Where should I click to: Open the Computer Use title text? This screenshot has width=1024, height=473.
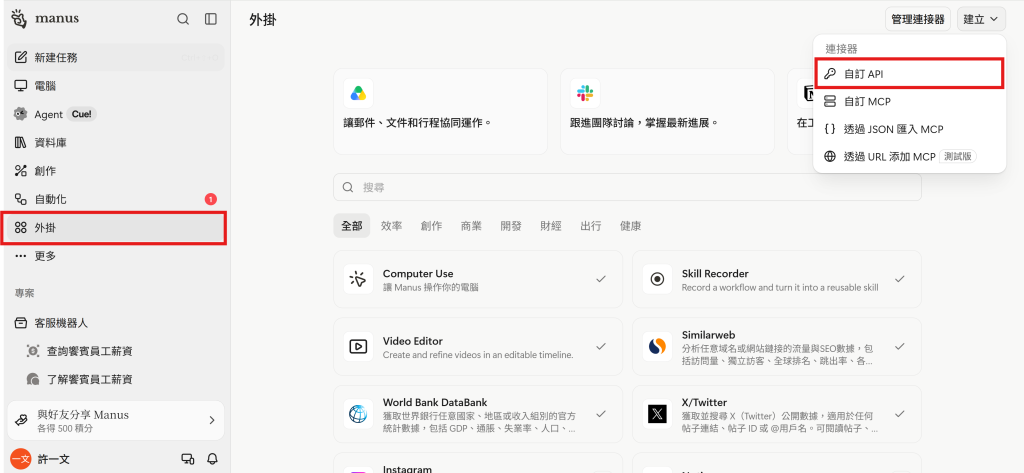point(418,274)
